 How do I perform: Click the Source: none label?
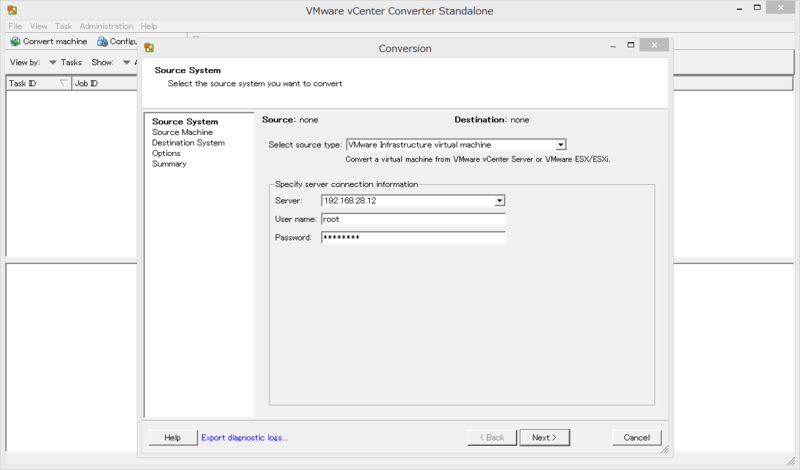pos(290,120)
